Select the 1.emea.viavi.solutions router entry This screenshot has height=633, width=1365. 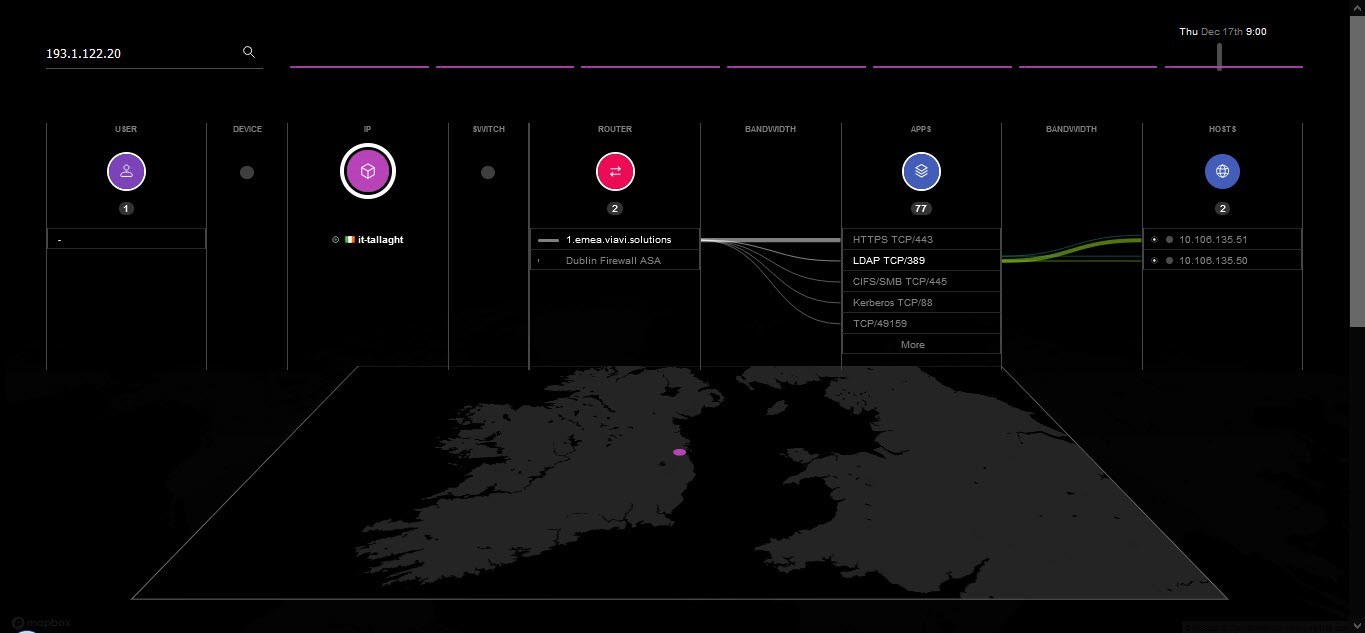[618, 240]
